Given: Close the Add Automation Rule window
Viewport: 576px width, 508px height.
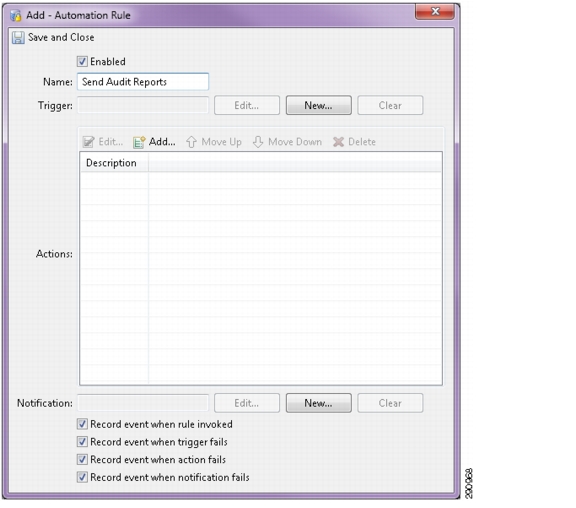Looking at the screenshot, I should coord(435,11).
